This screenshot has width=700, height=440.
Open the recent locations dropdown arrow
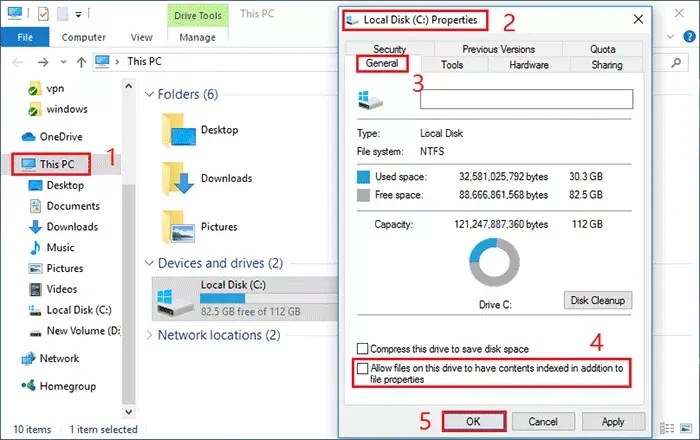coord(63,62)
